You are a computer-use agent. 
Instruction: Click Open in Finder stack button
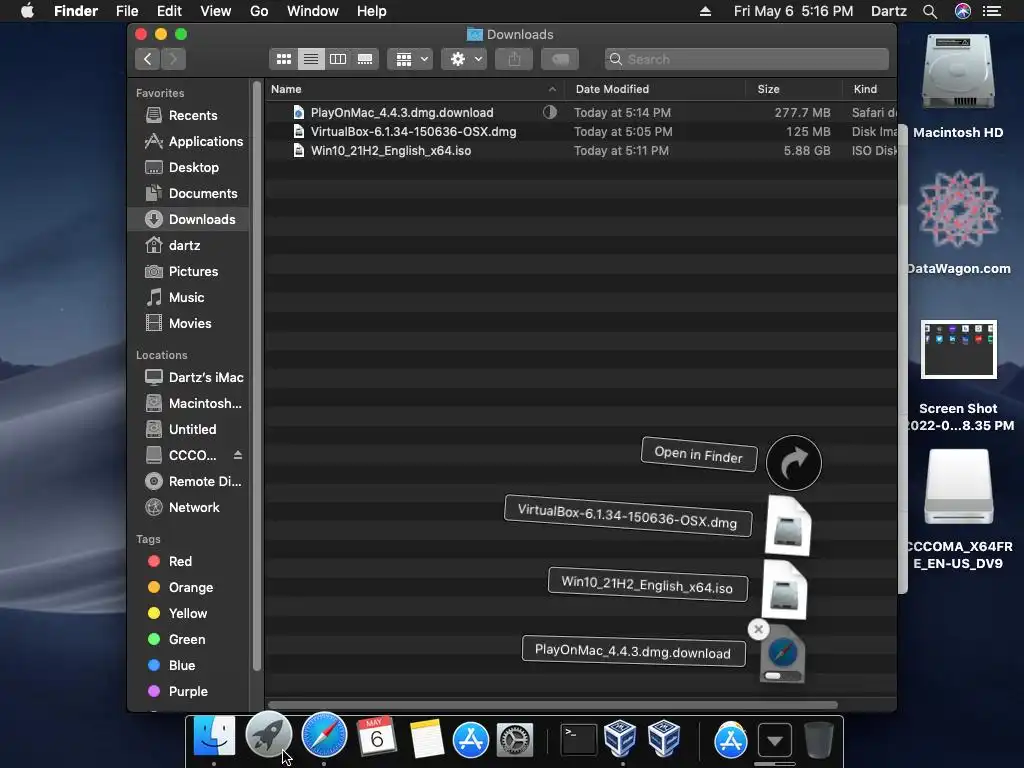coord(793,463)
